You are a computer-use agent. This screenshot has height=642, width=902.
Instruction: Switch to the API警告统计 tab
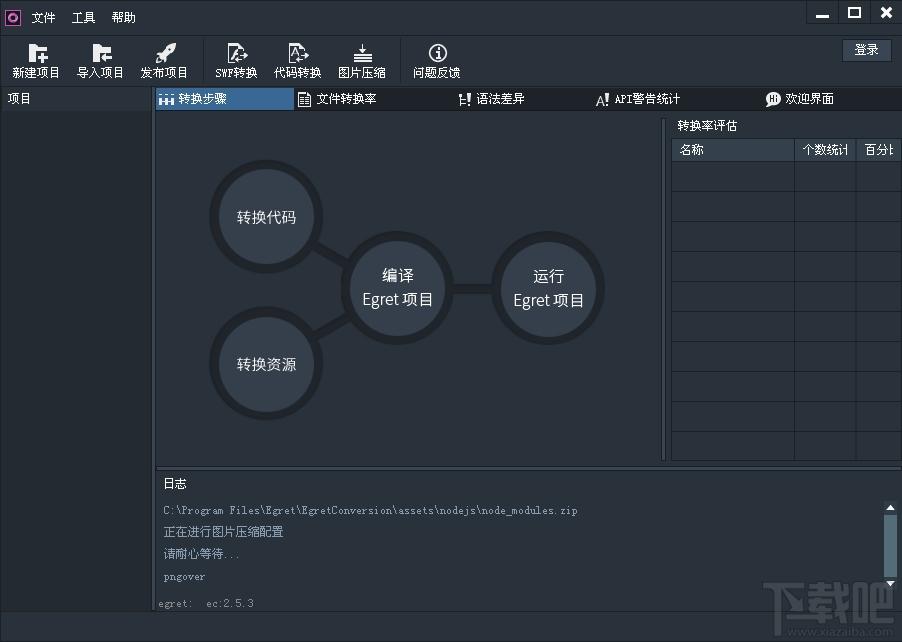coord(637,99)
